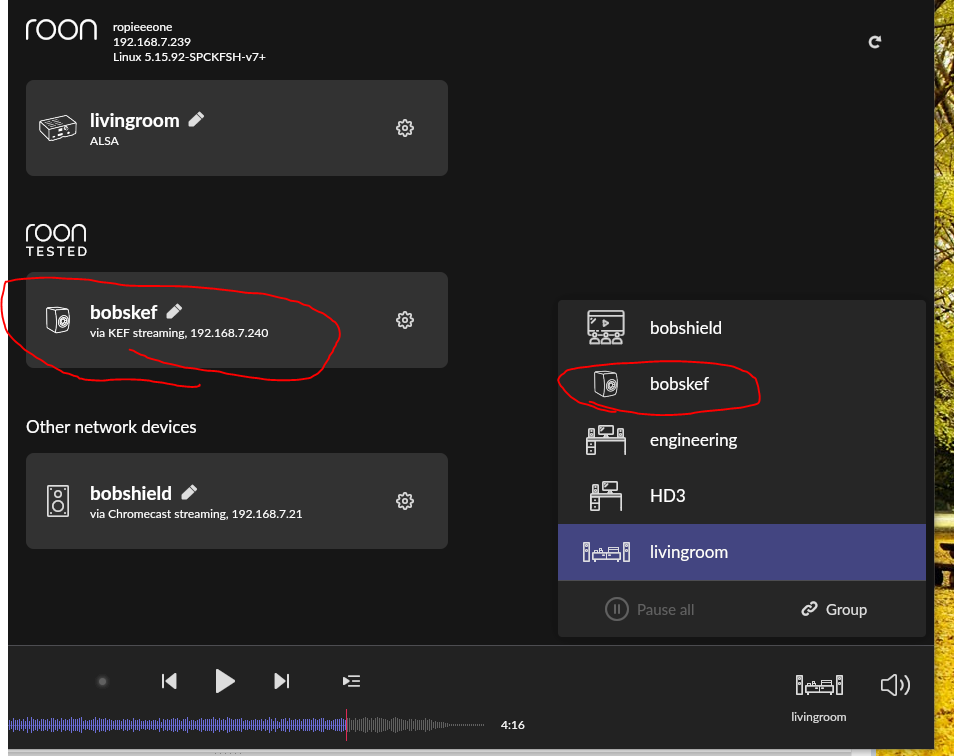Select bobshield zone in the zone list

[685, 328]
